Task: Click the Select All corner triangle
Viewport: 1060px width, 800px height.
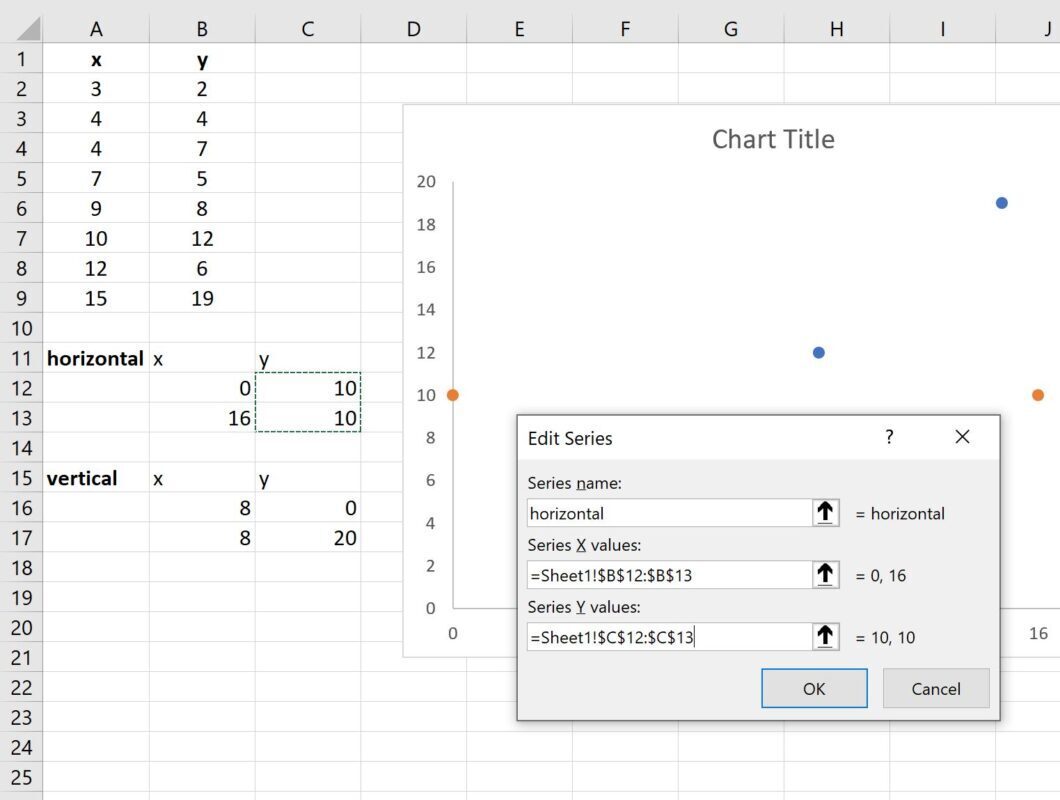Action: click(27, 29)
